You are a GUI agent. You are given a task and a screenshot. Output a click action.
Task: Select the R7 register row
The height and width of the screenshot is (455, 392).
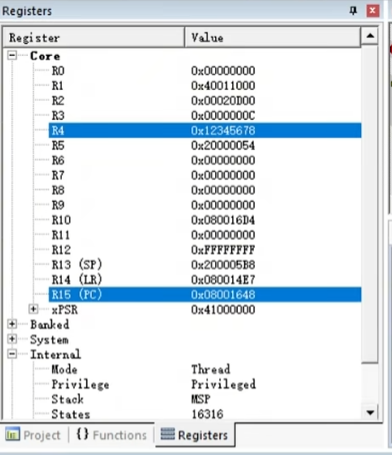pyautogui.click(x=205, y=175)
